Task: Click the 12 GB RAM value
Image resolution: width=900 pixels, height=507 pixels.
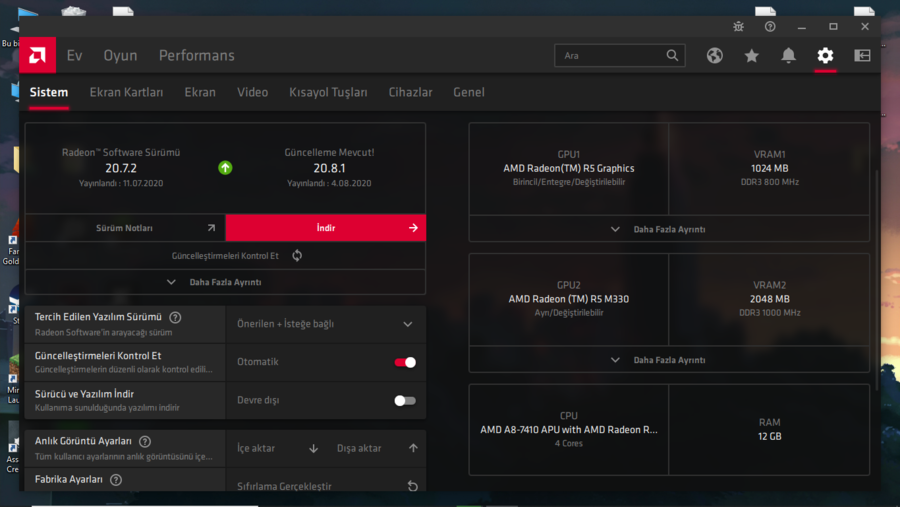Action: click(x=769, y=436)
